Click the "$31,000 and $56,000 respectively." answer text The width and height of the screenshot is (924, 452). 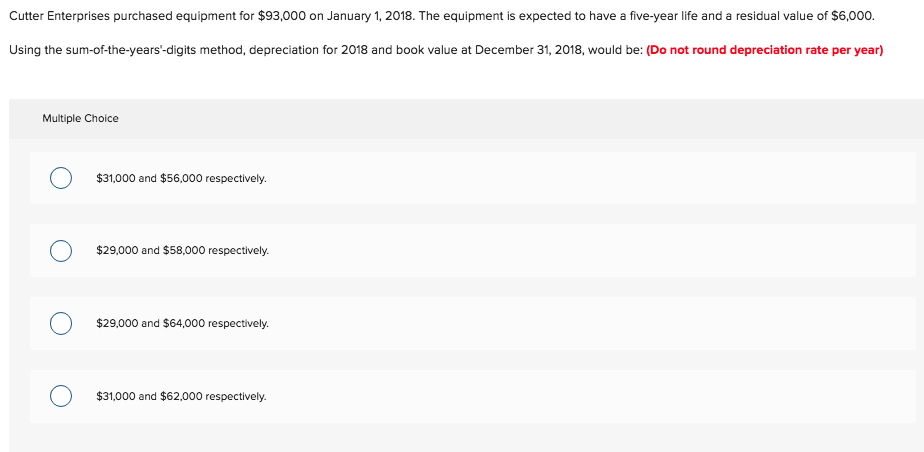(x=182, y=178)
